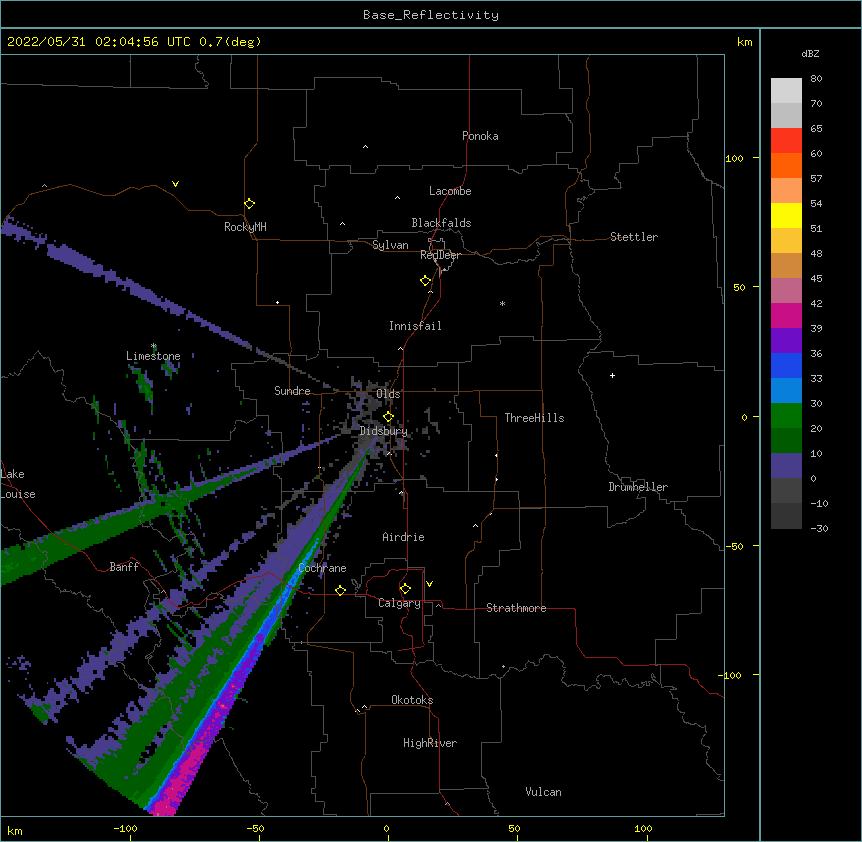This screenshot has height=842, width=862.
Task: Select the HighRiver label
Action: [x=430, y=743]
